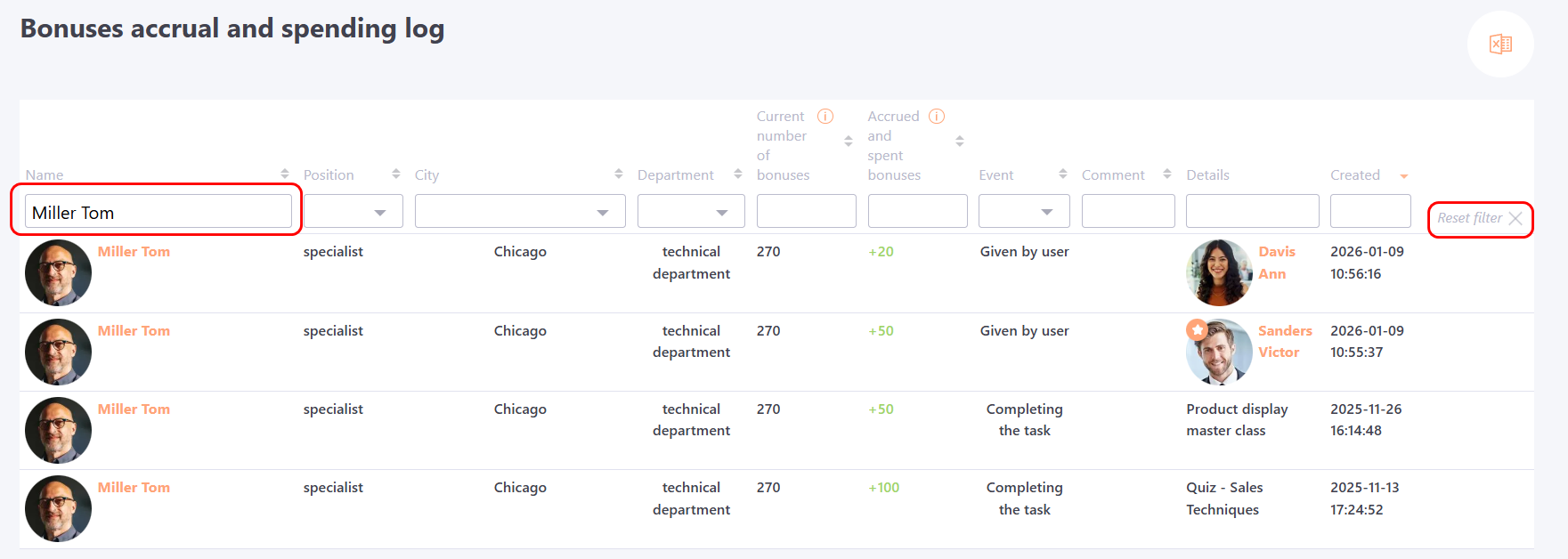1568x559 pixels.
Task: Sort the table by Comment column
Action: 1166,174
